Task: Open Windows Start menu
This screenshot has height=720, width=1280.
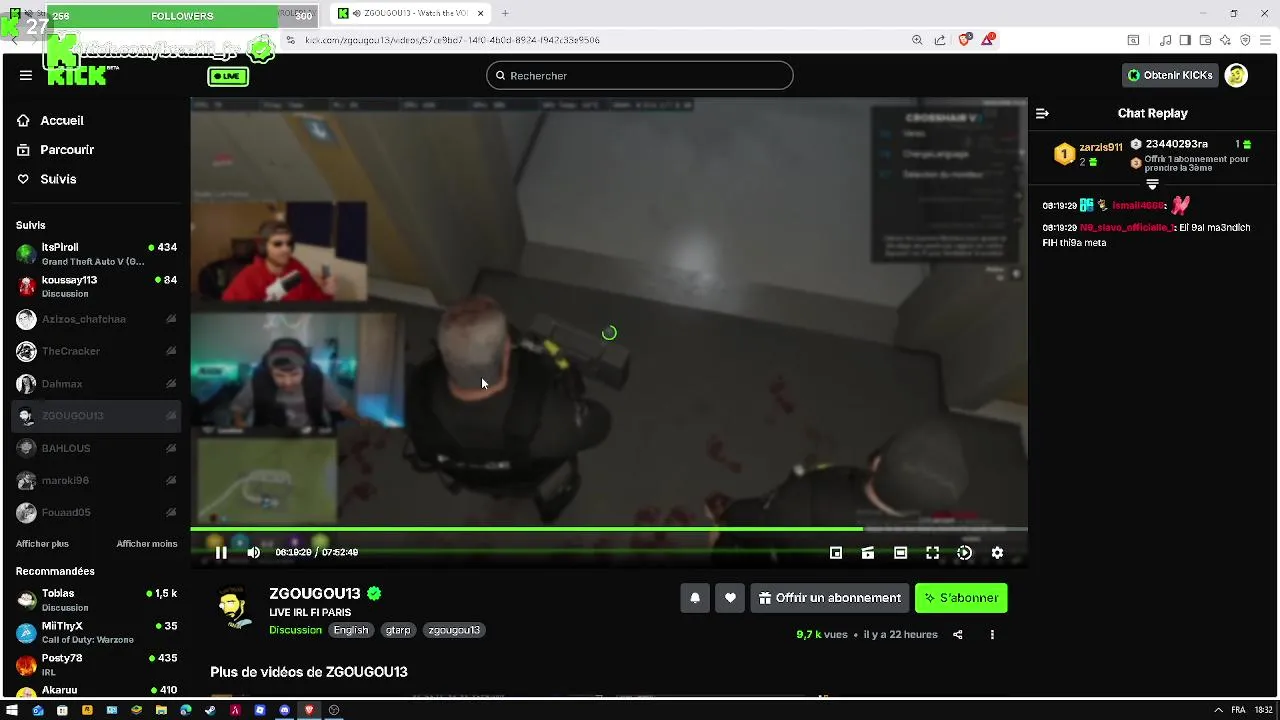Action: [x=12, y=710]
